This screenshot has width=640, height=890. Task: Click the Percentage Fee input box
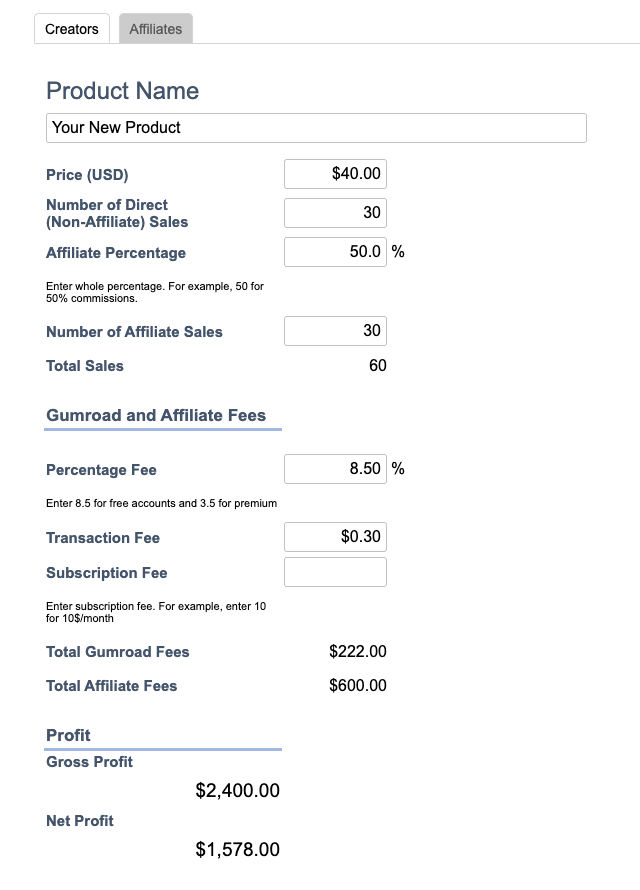tap(335, 469)
